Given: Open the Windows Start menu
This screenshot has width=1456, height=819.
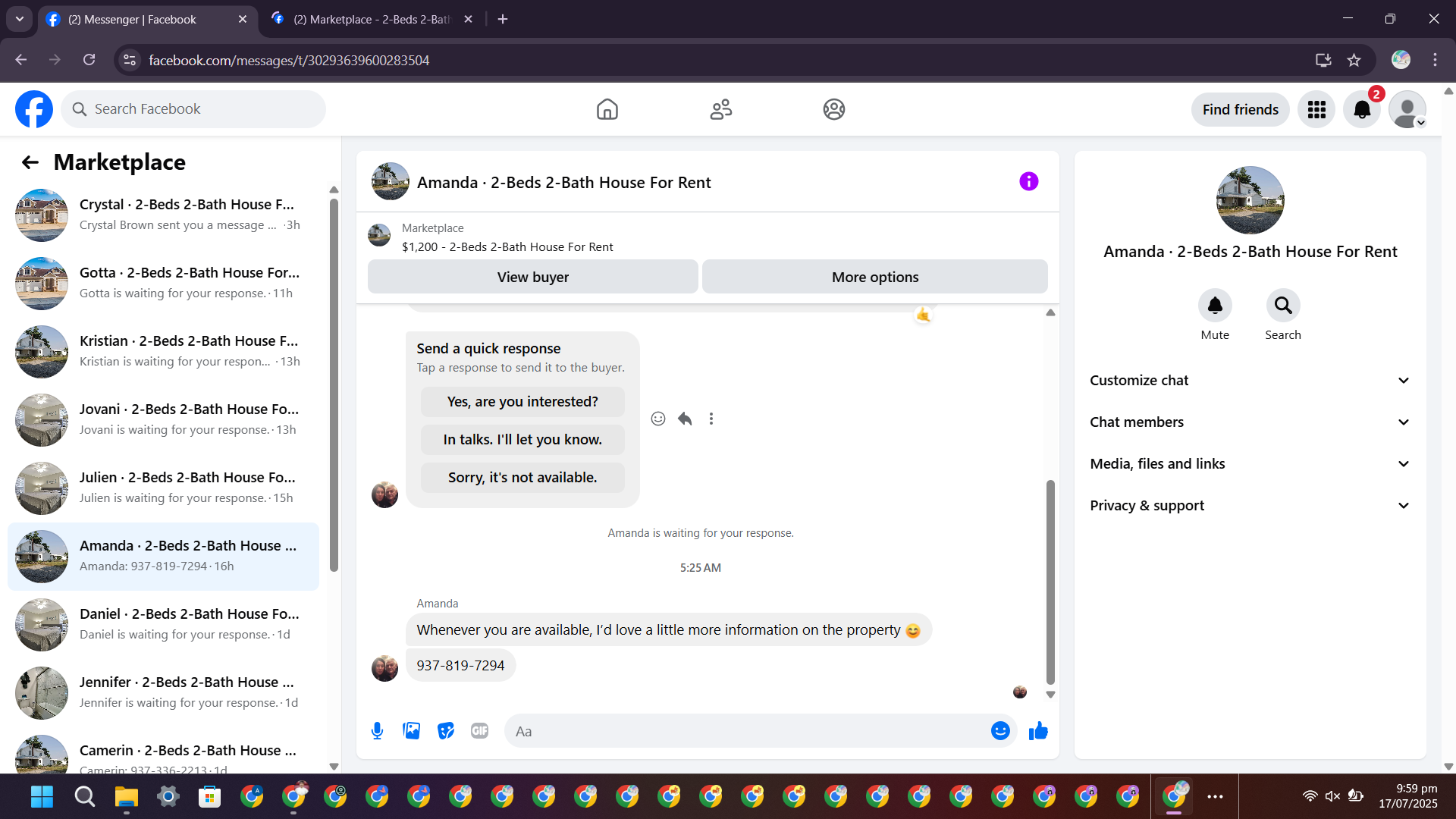Looking at the screenshot, I should coord(42,796).
